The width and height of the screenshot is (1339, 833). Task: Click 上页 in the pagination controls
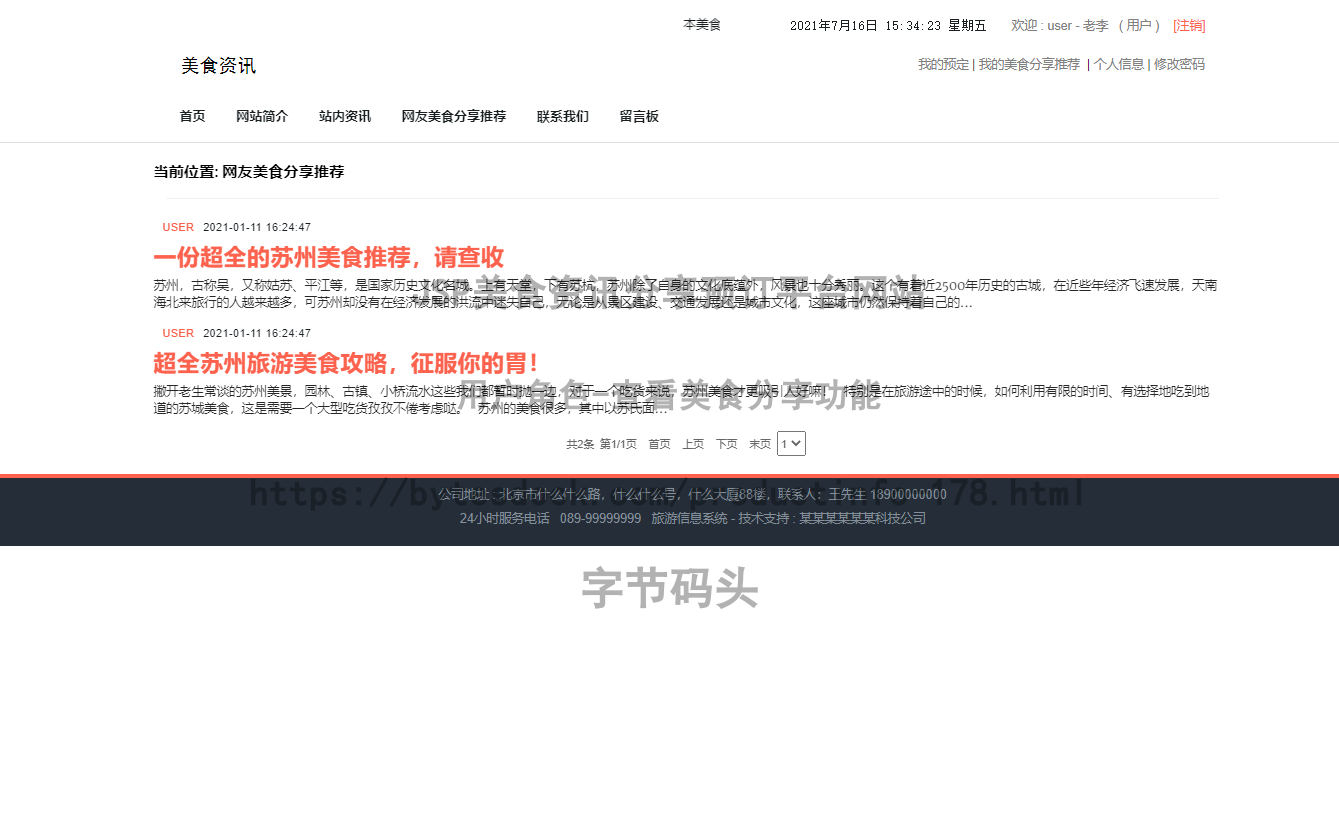(693, 443)
